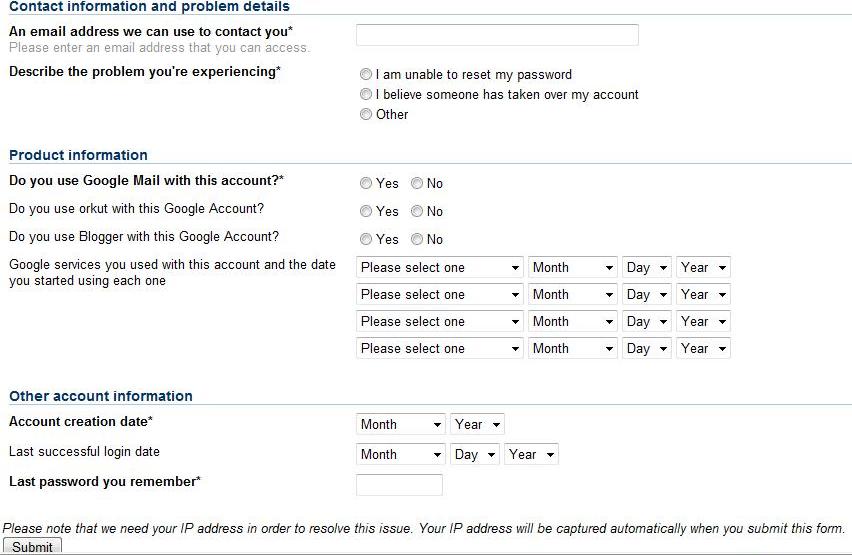Choose Yes for orkut usage

[366, 212]
